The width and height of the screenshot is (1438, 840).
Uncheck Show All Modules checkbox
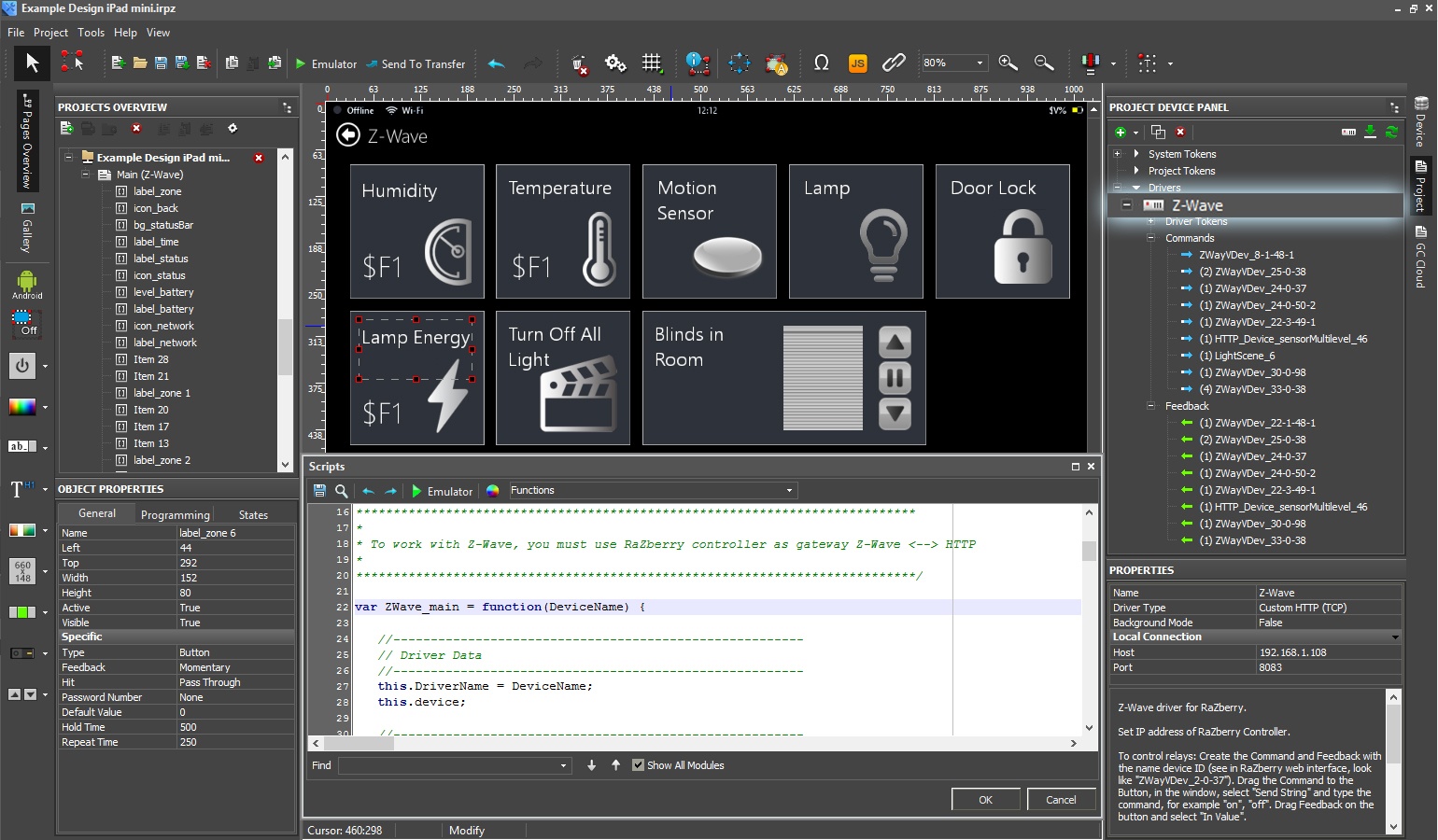click(x=639, y=765)
